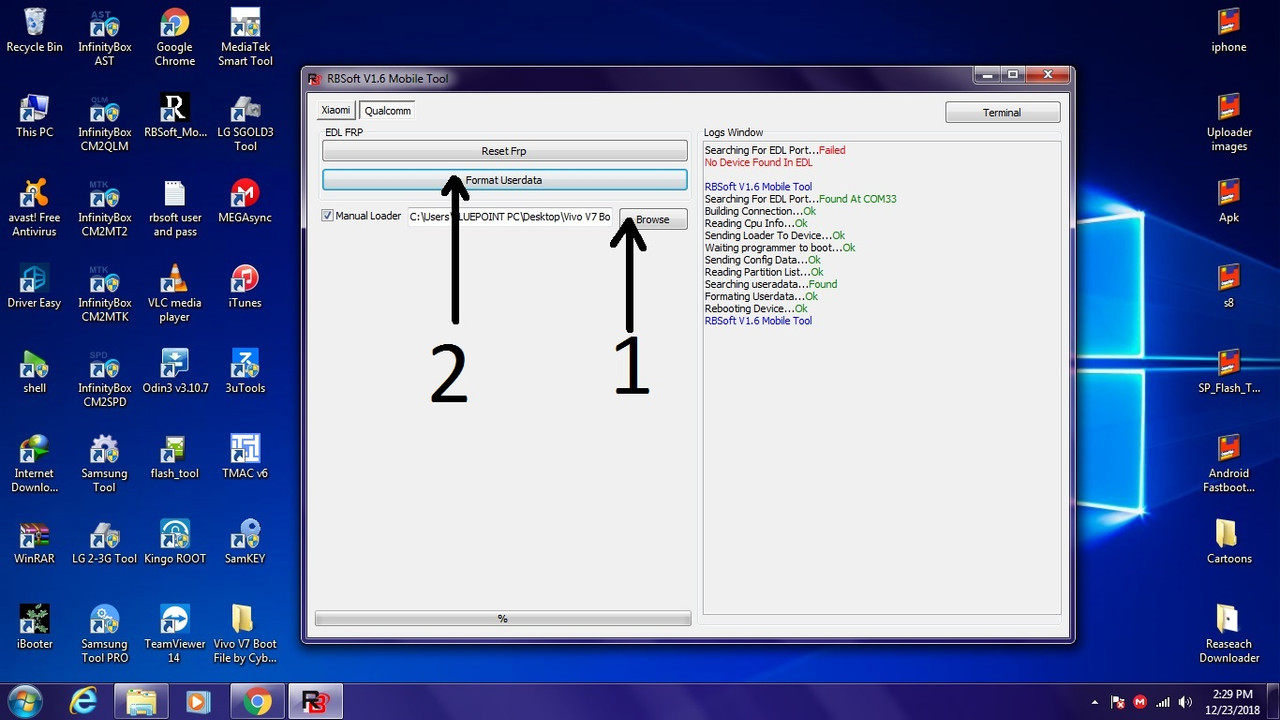Open Samsung Tool PRO shortcut
This screenshot has height=720, width=1280.
[x=104, y=634]
